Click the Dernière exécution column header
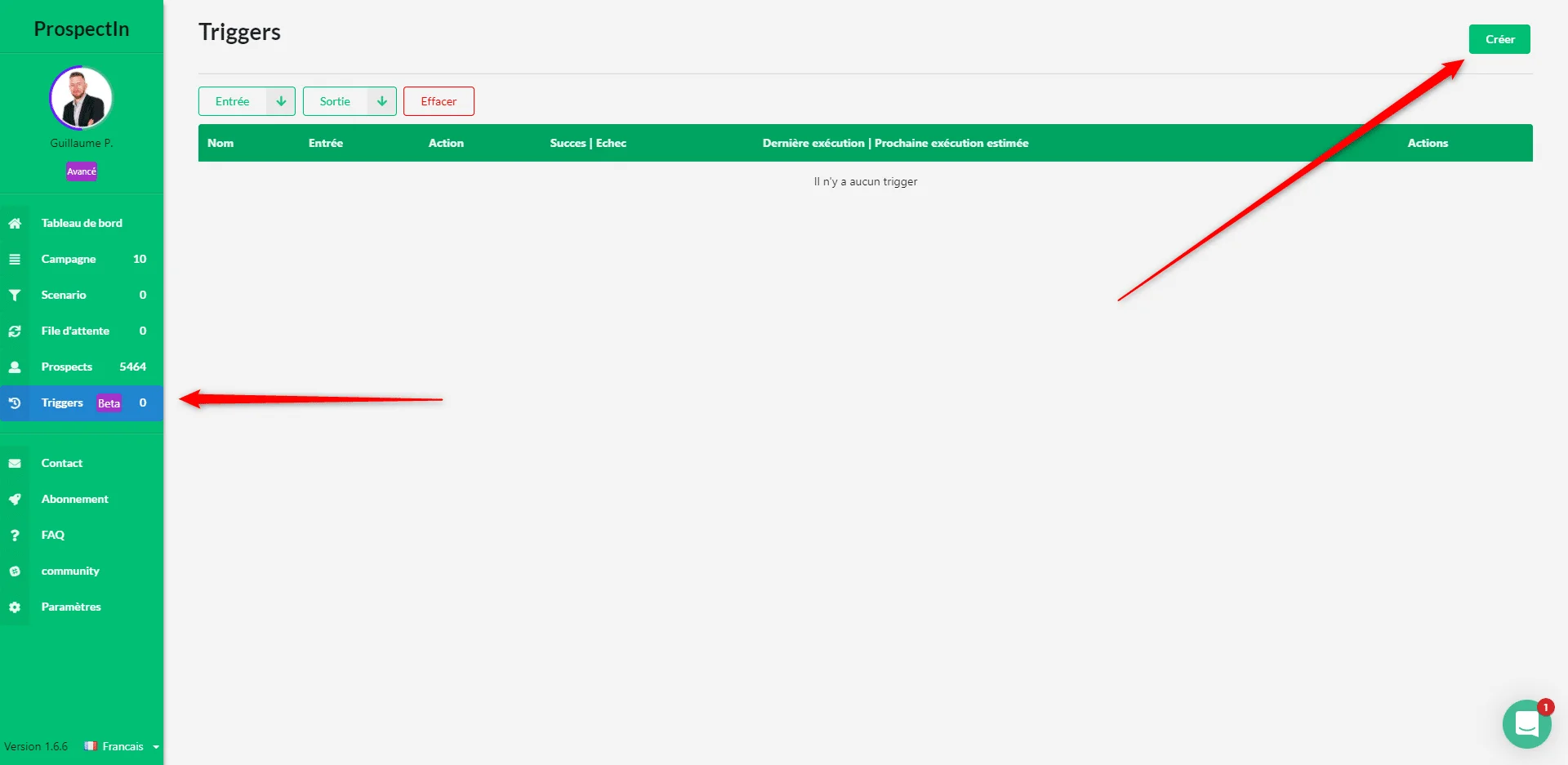The image size is (1568, 765). point(896,143)
